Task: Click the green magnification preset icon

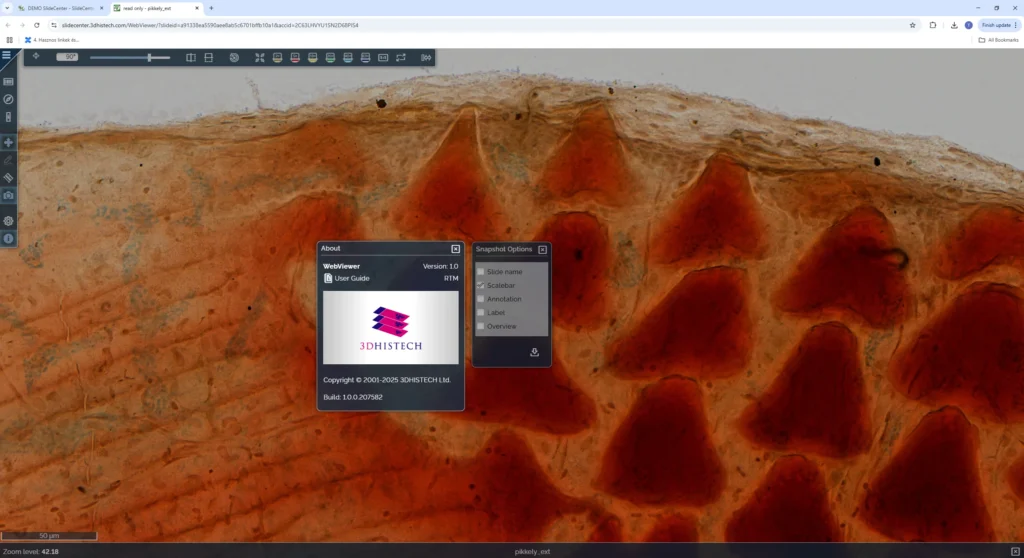Action: tap(330, 57)
